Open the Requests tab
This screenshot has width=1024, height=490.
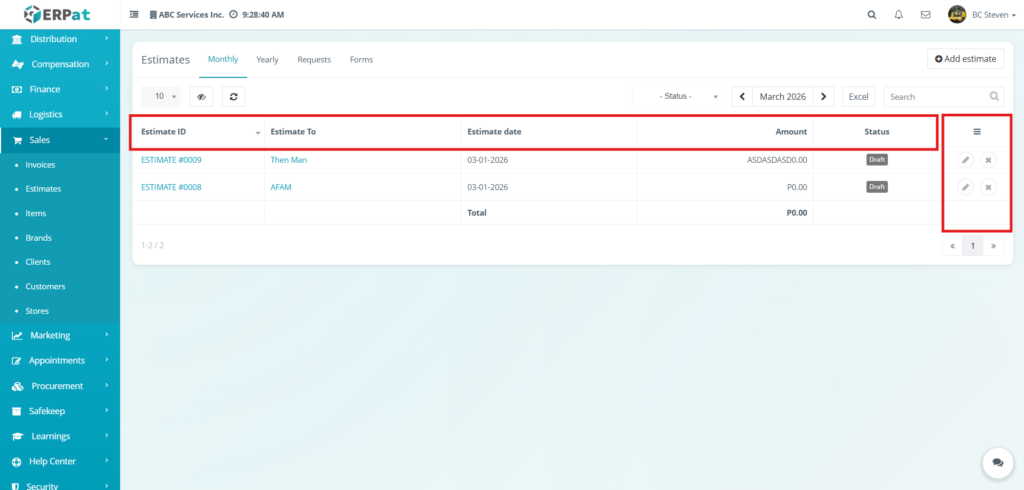314,60
